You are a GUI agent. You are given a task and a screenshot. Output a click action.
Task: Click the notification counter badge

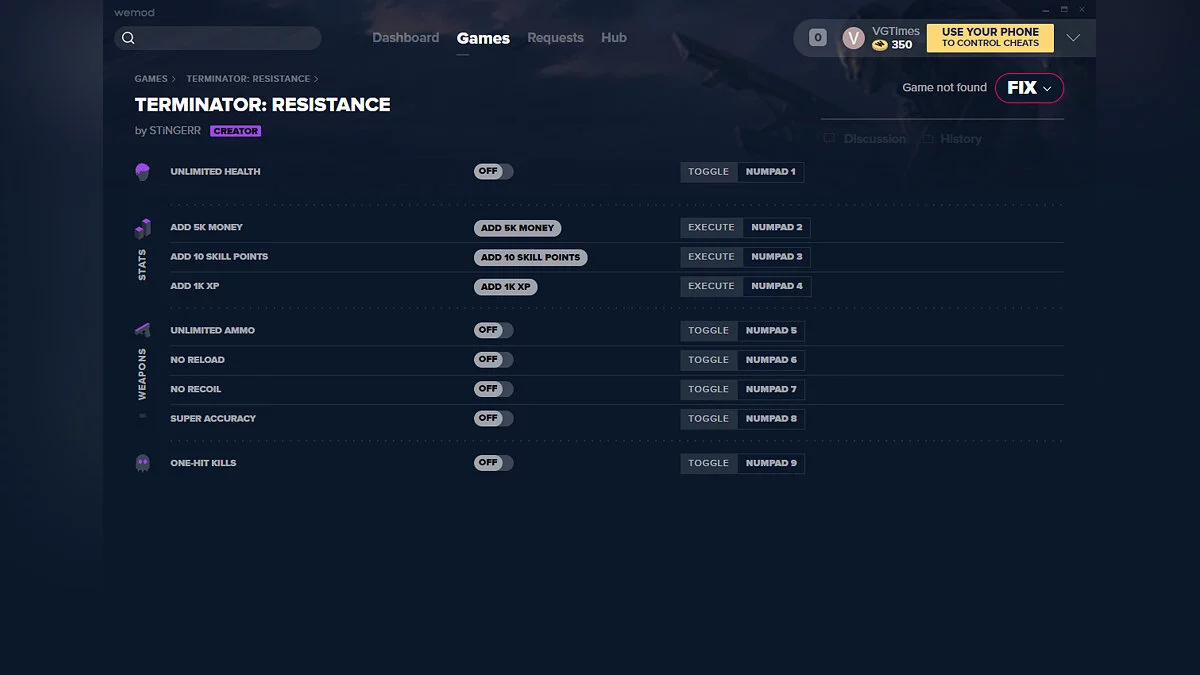817,38
